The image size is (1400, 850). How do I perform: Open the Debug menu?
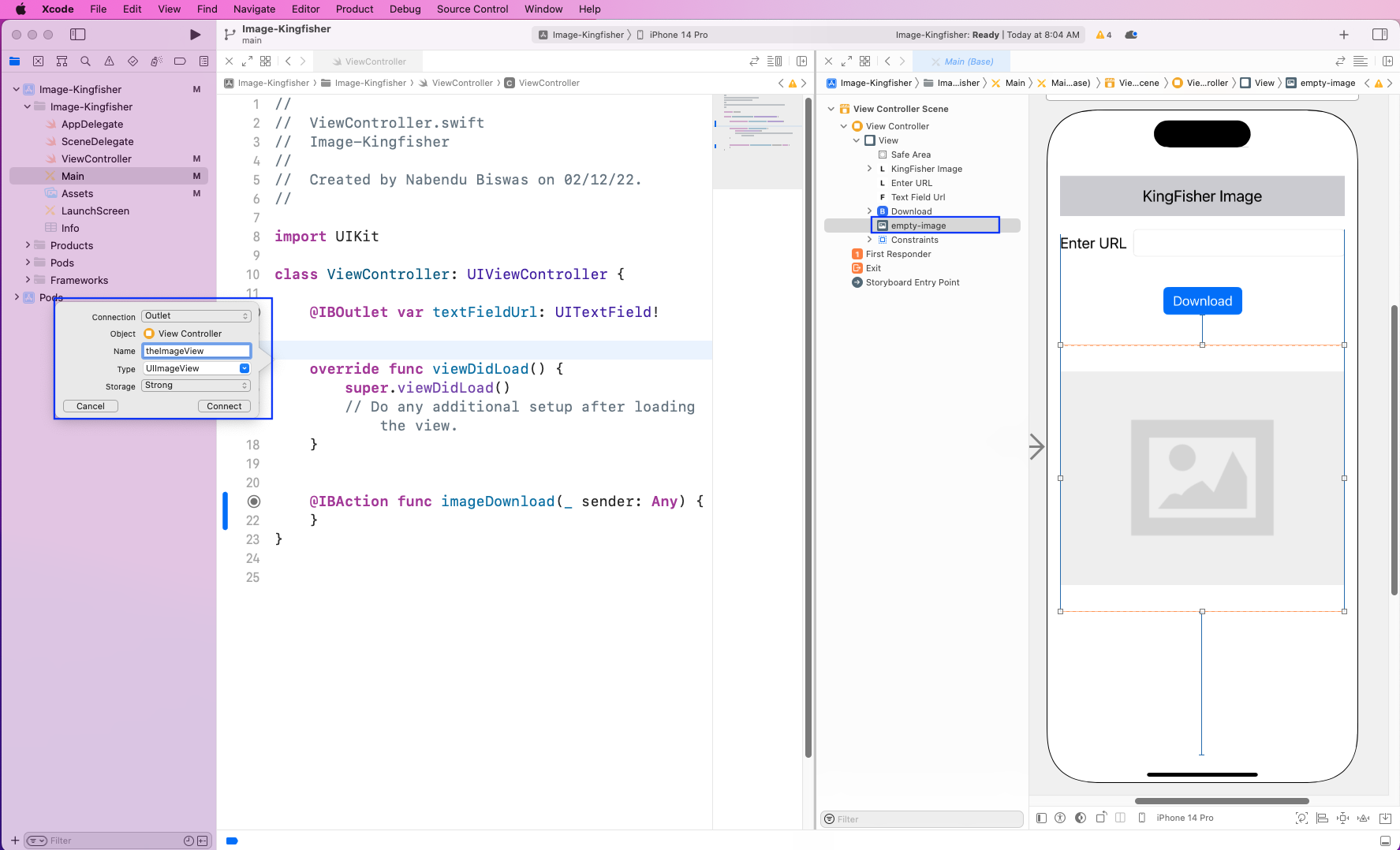405,9
